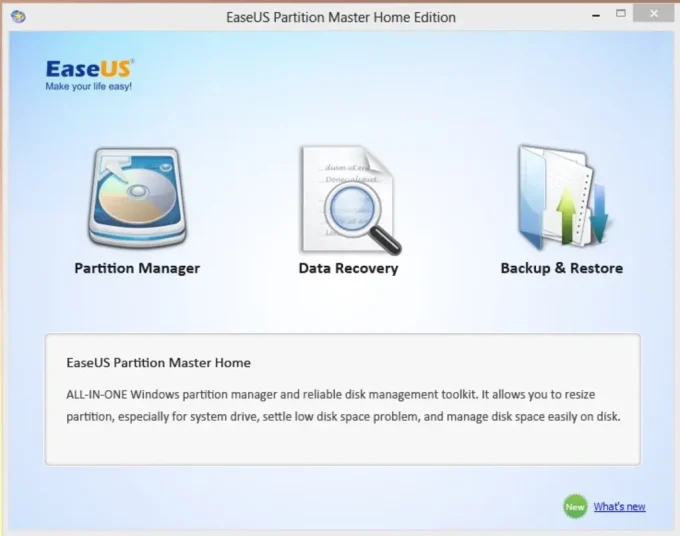Select the Data Recovery text label
The height and width of the screenshot is (536, 680).
(348, 268)
